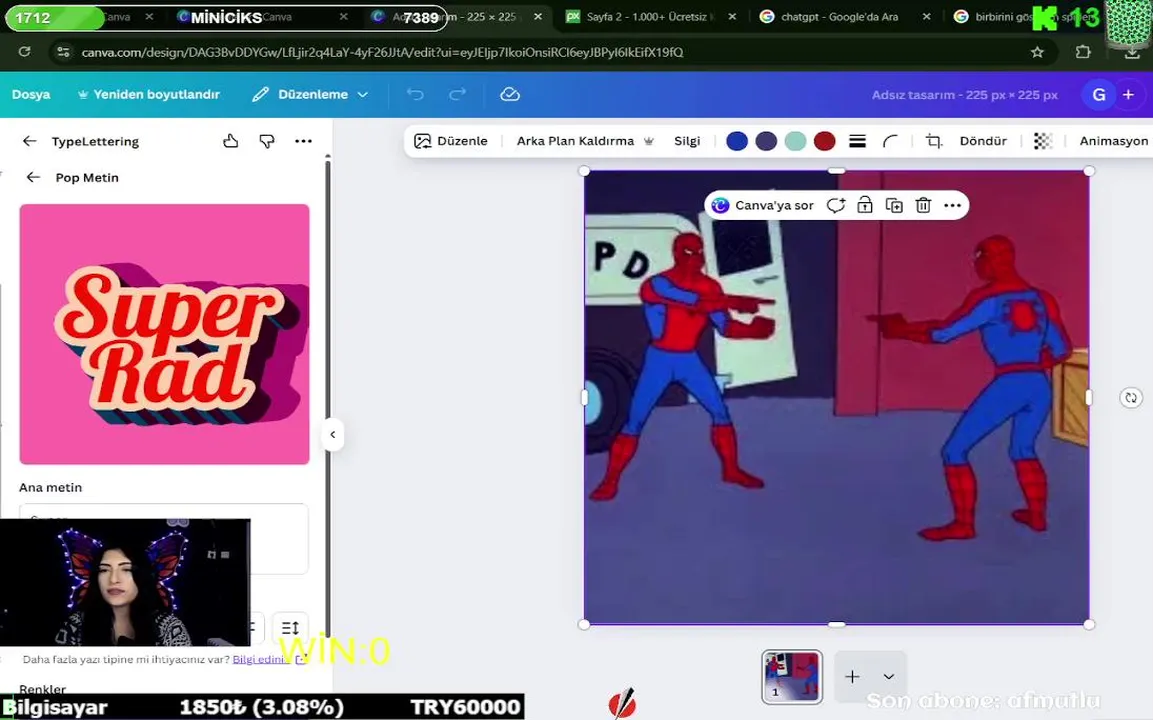
Task: Click the G account avatar
Action: coord(1099,94)
